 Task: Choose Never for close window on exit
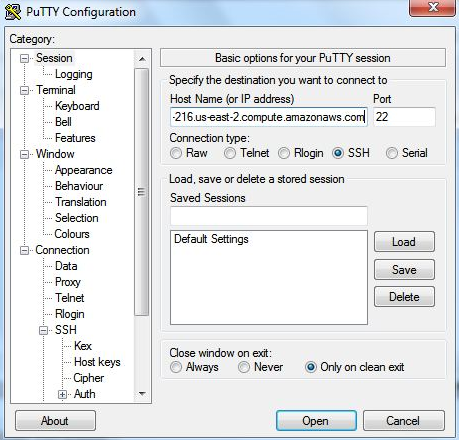tap(244, 367)
